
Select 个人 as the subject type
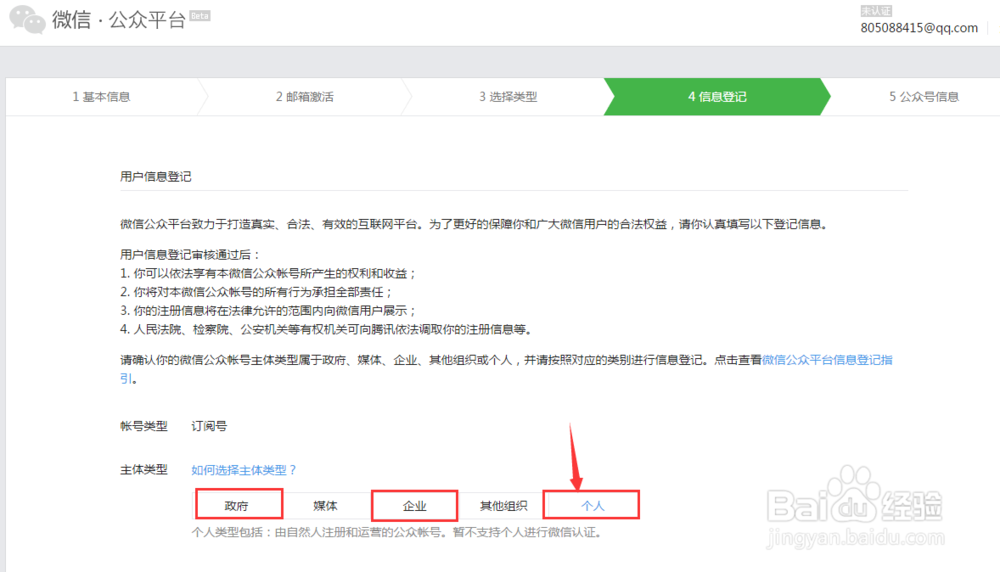point(592,505)
